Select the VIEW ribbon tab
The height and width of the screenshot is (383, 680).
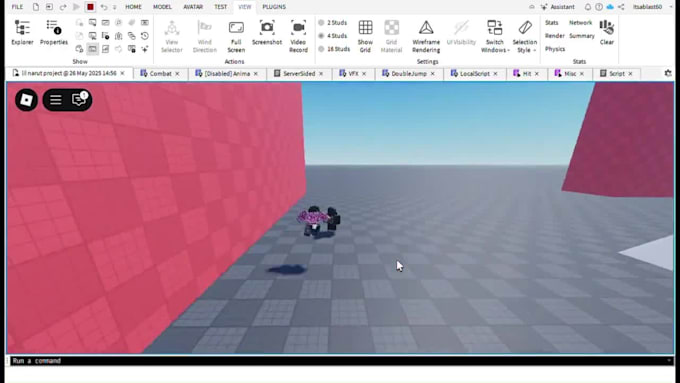tap(245, 7)
